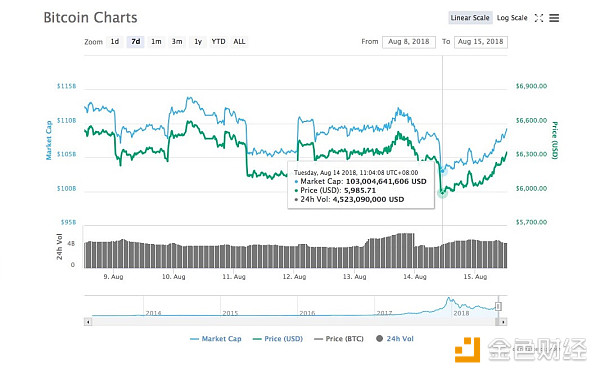600x375 pixels.
Task: Toggle 24h Vol series in legend
Action: [x=395, y=339]
